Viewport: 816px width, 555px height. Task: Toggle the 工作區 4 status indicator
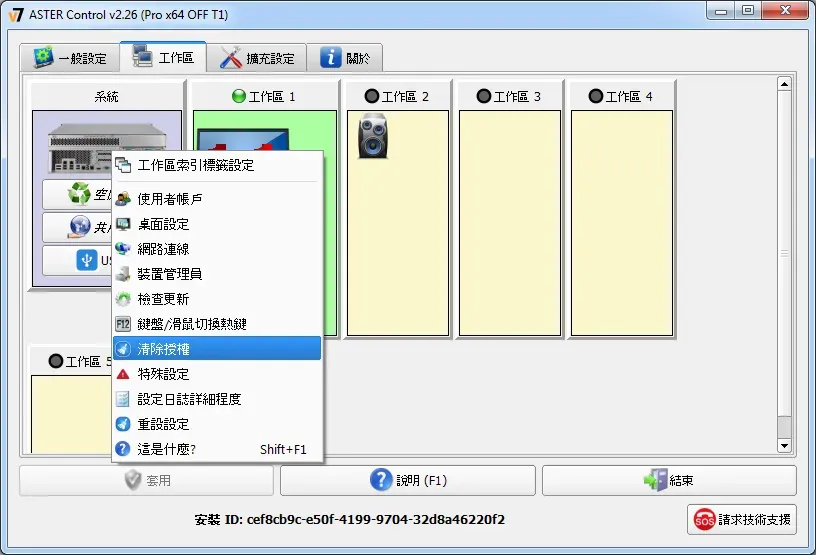(x=595, y=96)
